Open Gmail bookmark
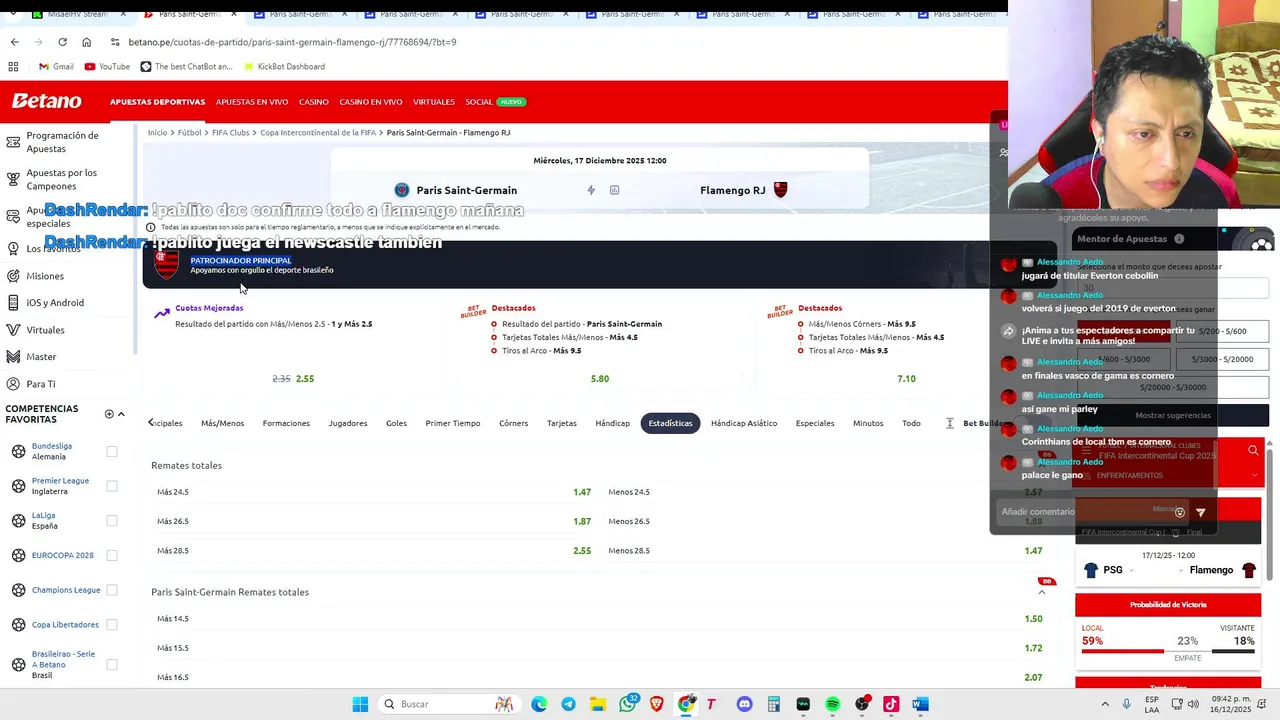The height and width of the screenshot is (720, 1280). (x=56, y=67)
